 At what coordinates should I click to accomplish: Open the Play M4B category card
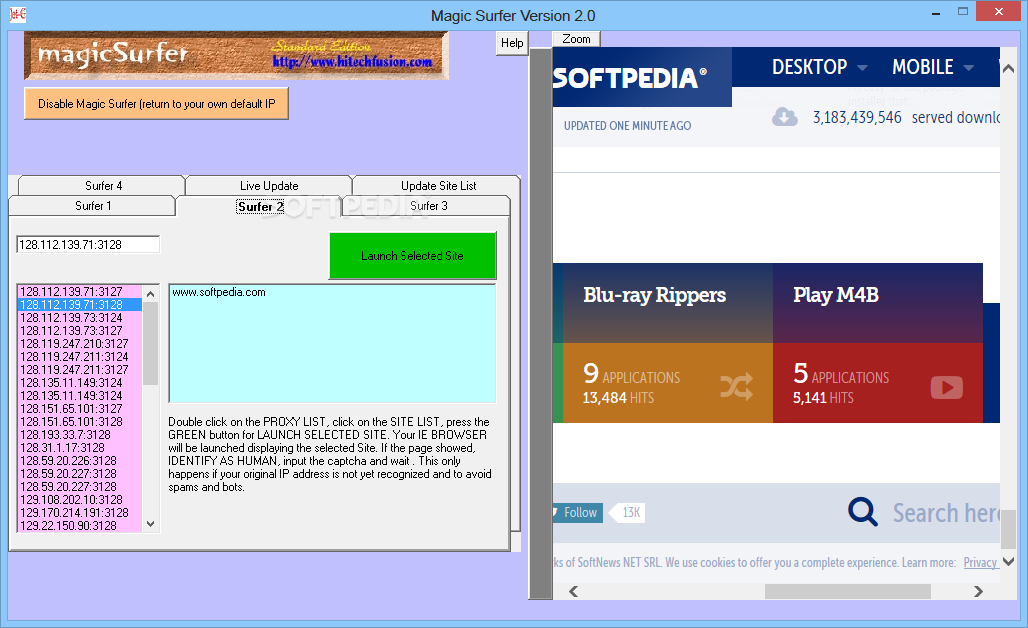tap(878, 343)
